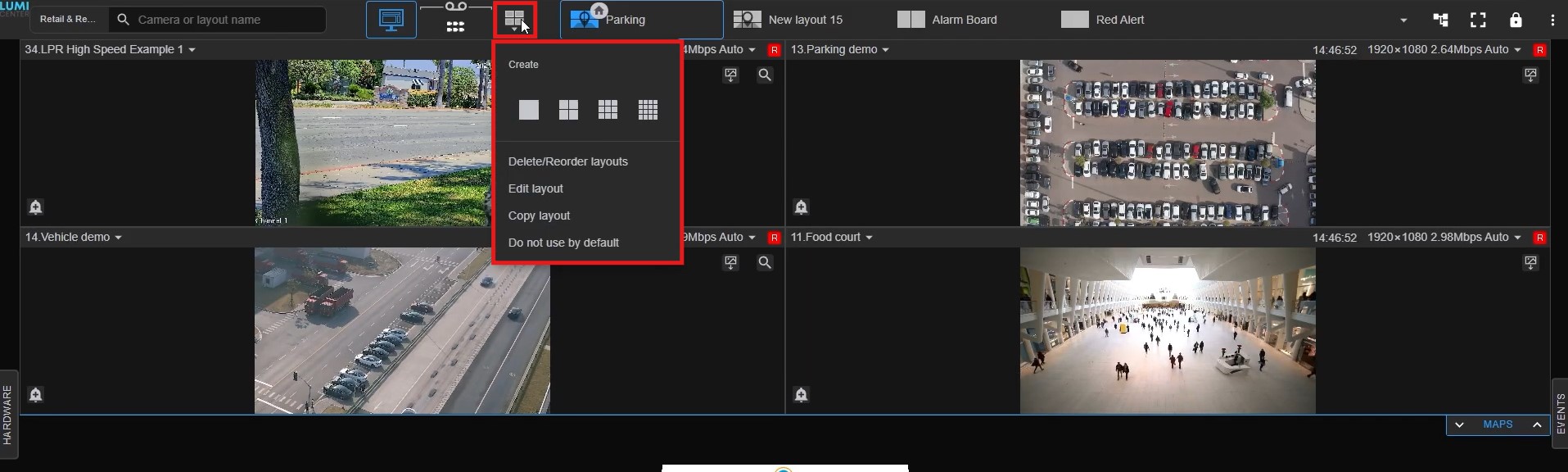The image size is (1568, 472).
Task: Create a 4x4 grid layout
Action: point(648,110)
